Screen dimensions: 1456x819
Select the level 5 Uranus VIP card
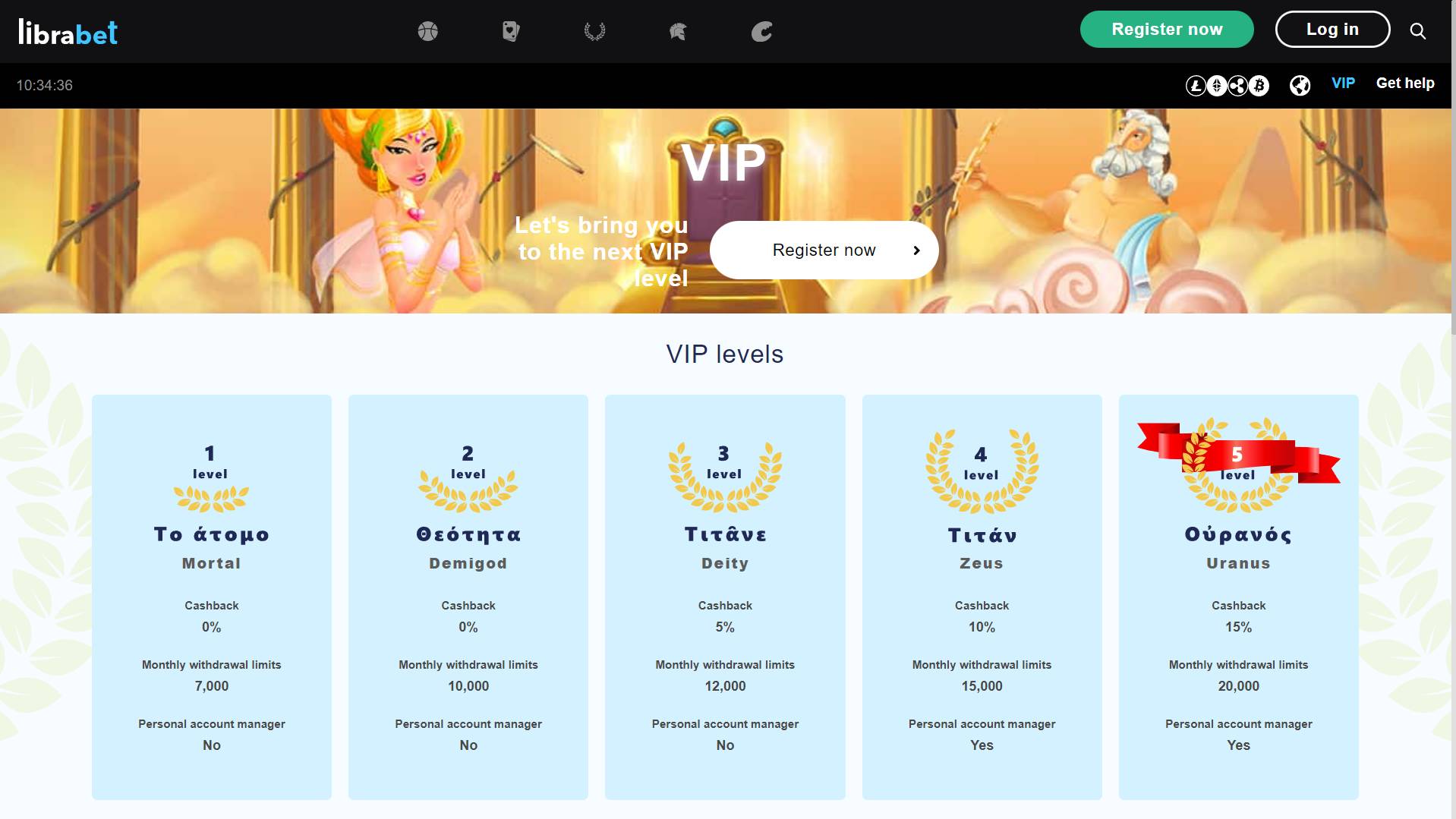[x=1238, y=597]
